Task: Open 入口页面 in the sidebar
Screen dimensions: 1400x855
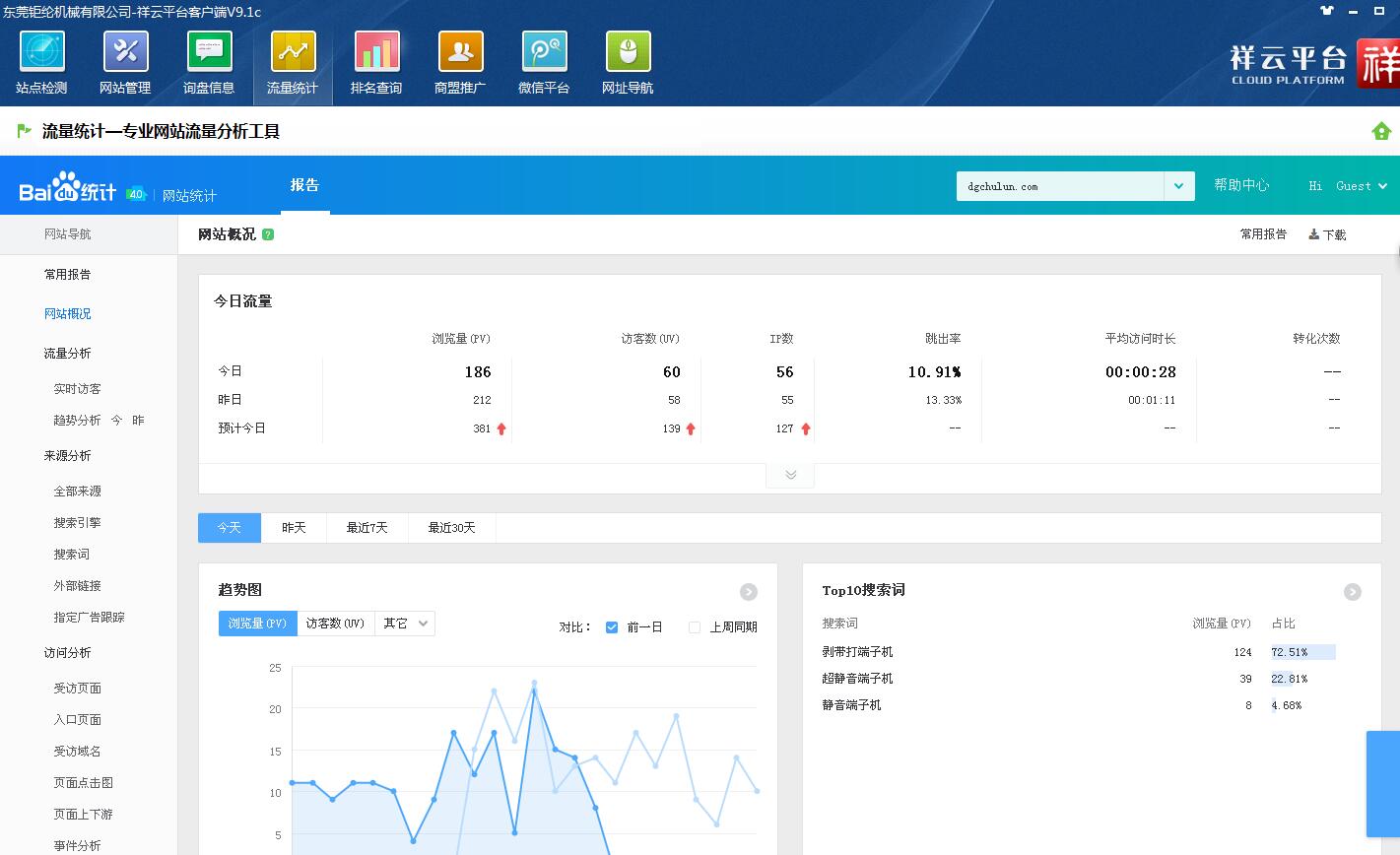Action: pos(77,720)
